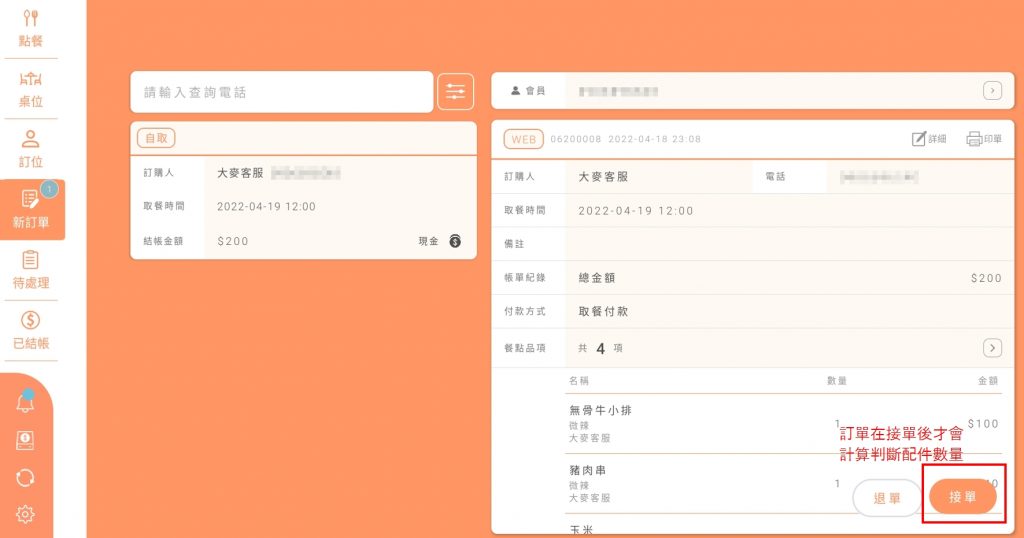Click the sync refresh icon
This screenshot has width=1024, height=538.
(x=26, y=478)
